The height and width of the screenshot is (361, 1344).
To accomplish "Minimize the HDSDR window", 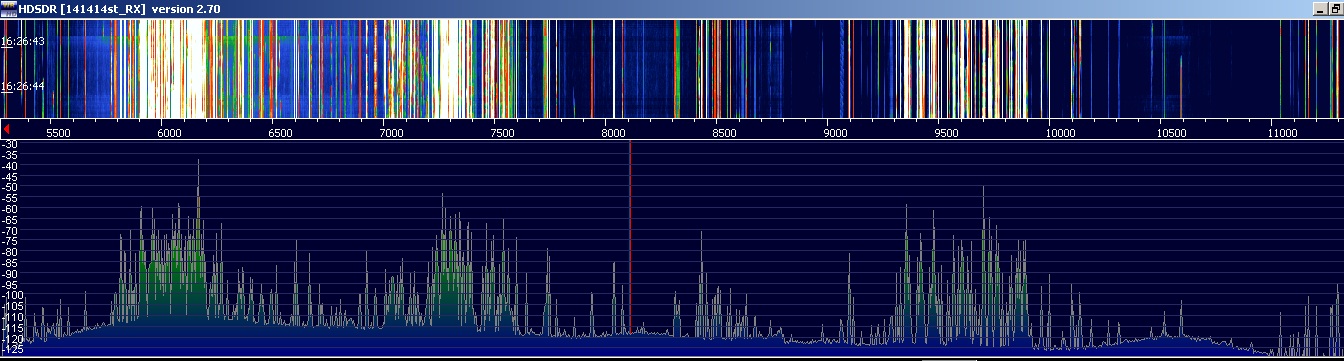I will [x=1320, y=8].
